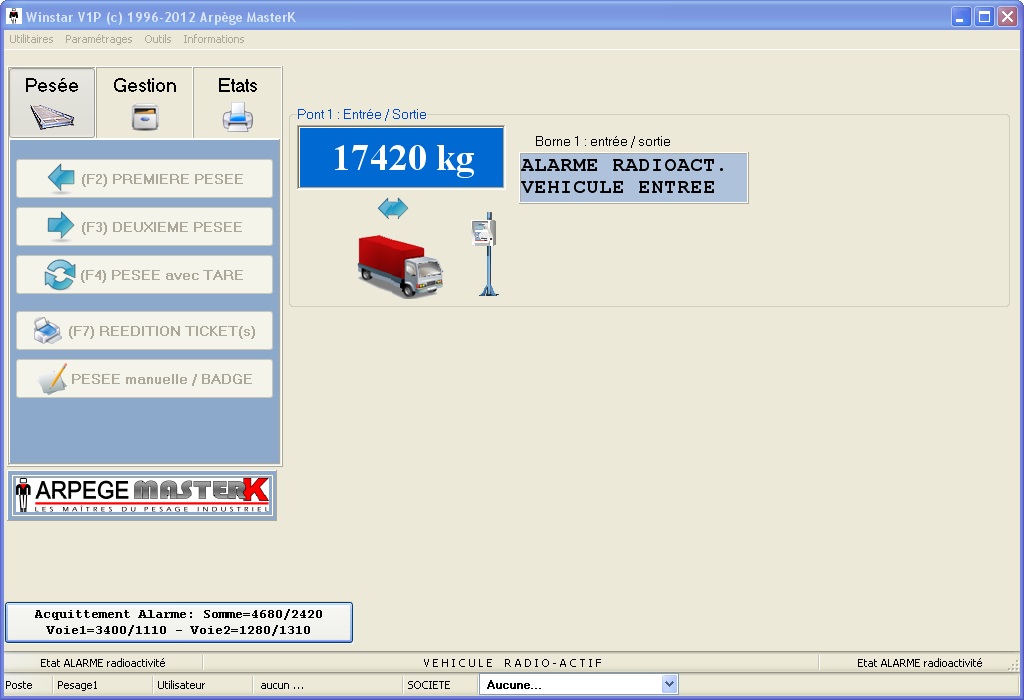Click (F7) REEDITION TICKET(s) button

144,331
